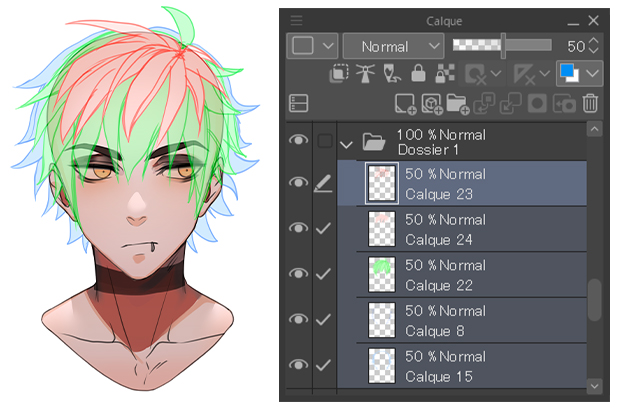Toggle lock transparent pixels icon
Screen dimensions: 621x410
point(445,74)
